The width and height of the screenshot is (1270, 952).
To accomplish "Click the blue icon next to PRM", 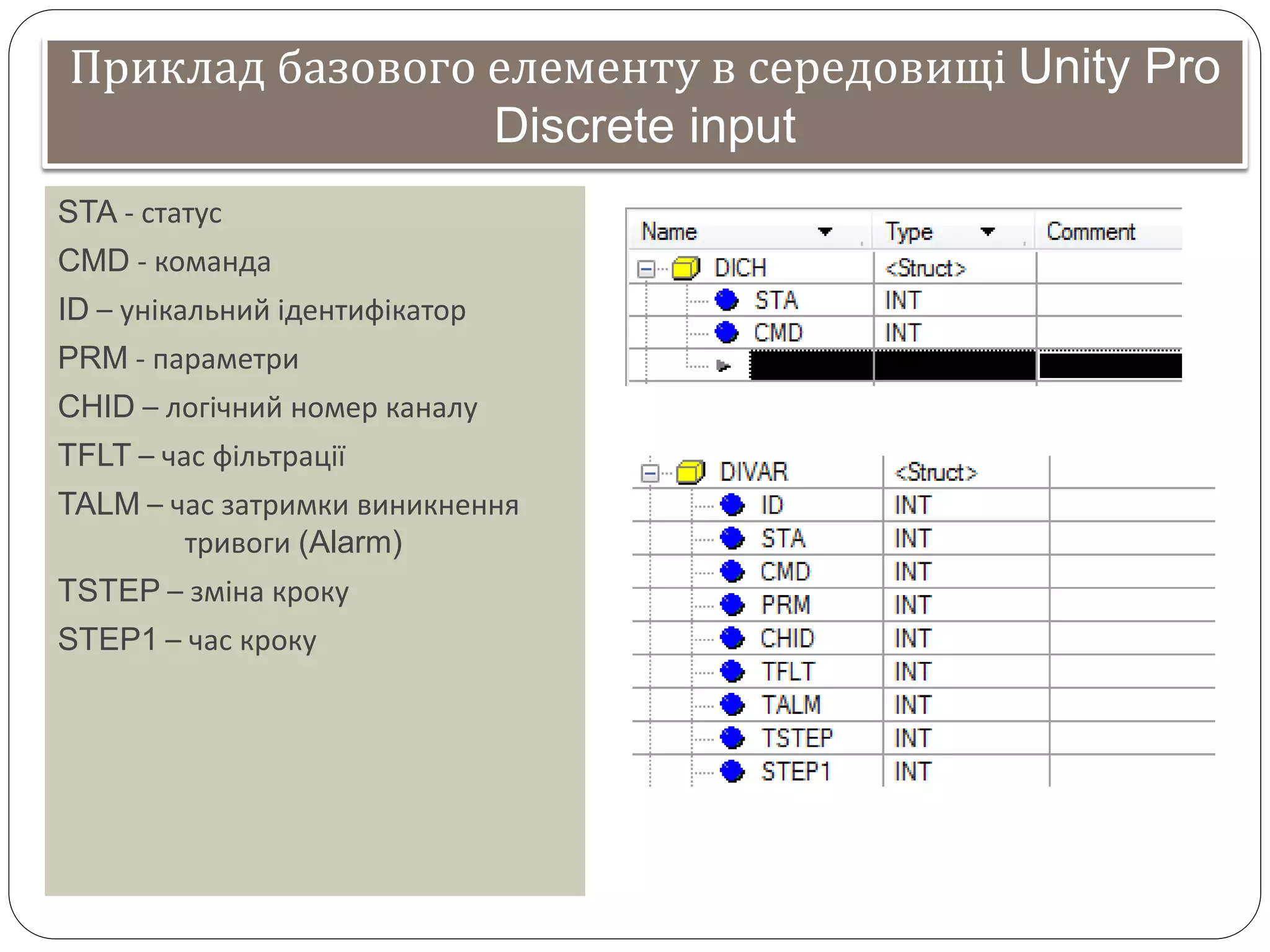I will coord(732,604).
